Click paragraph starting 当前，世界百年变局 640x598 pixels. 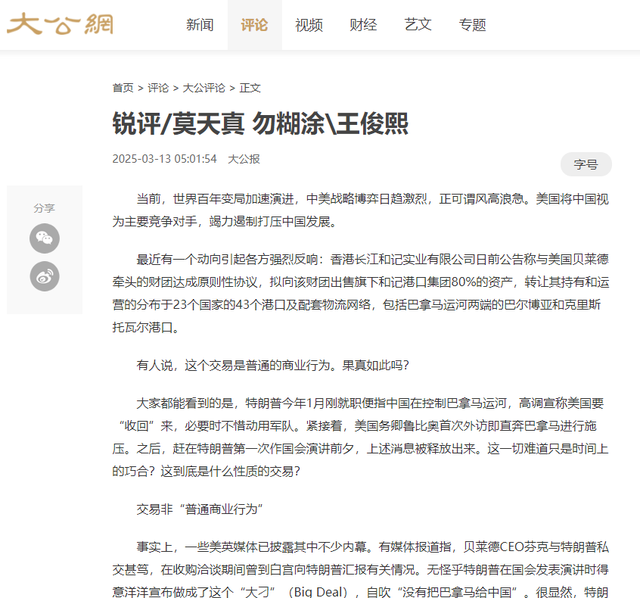coord(361,210)
